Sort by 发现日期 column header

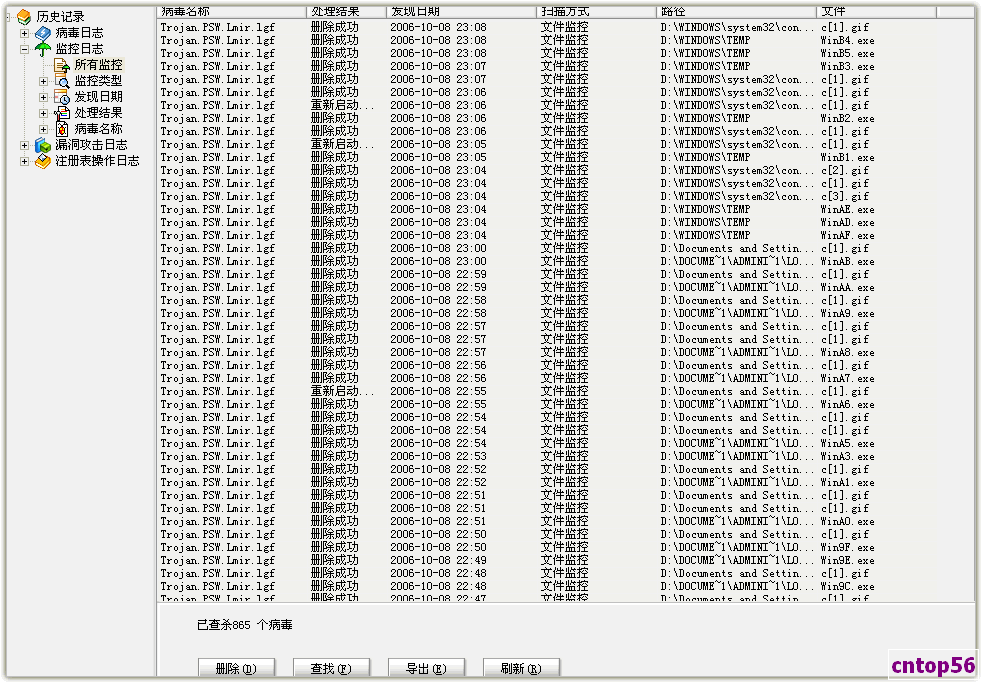[462, 12]
